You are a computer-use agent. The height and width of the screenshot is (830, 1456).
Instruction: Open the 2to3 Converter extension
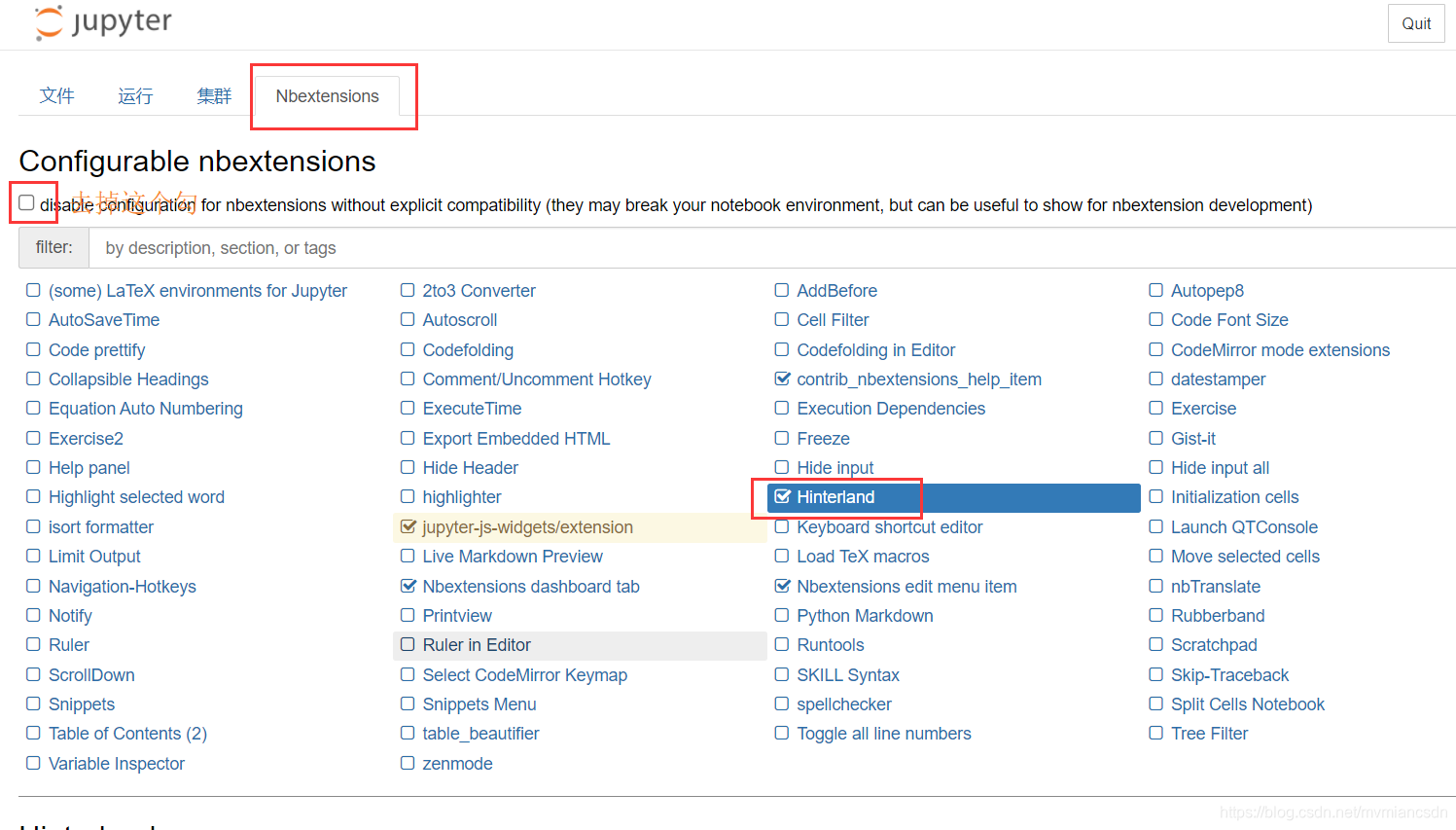pyautogui.click(x=479, y=291)
